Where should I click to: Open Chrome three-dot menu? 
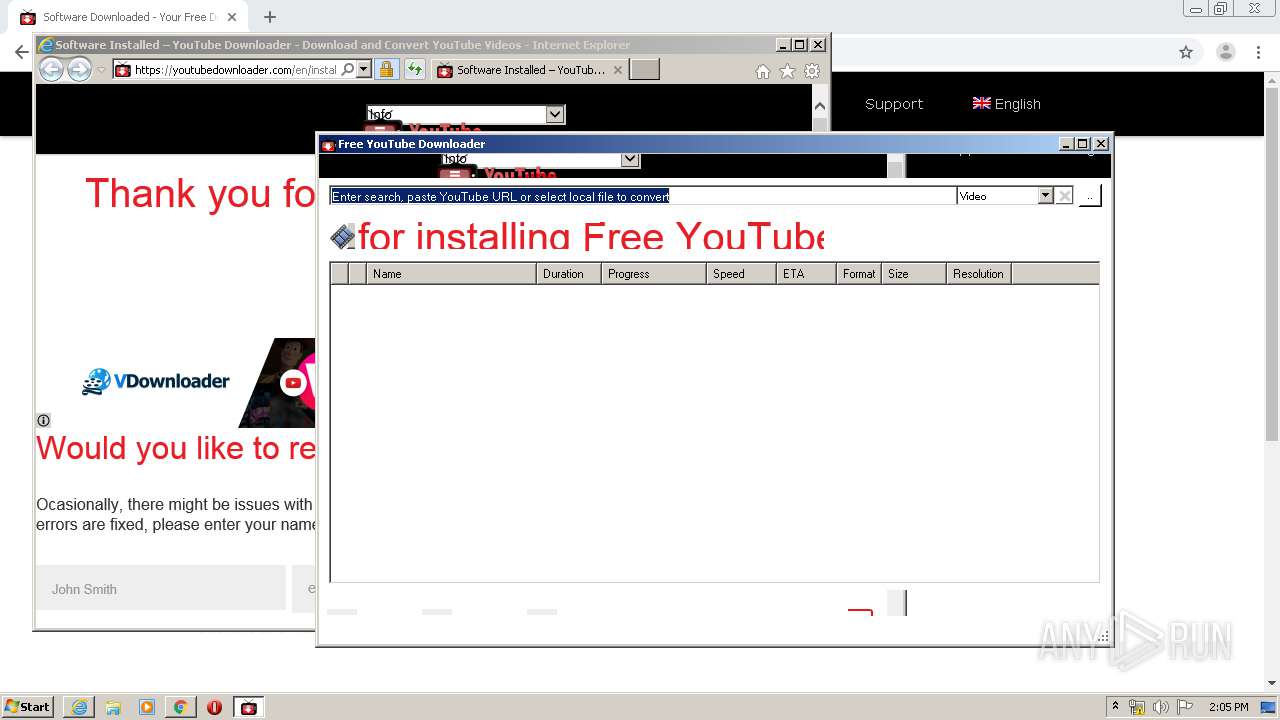click(x=1260, y=52)
